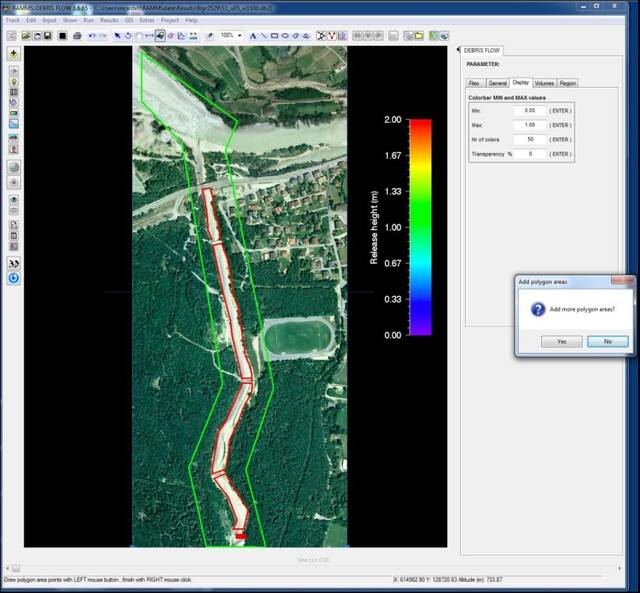Click the 'Colorbar MIN and MAX values' heading
The width and height of the screenshot is (640, 593).
tap(507, 98)
